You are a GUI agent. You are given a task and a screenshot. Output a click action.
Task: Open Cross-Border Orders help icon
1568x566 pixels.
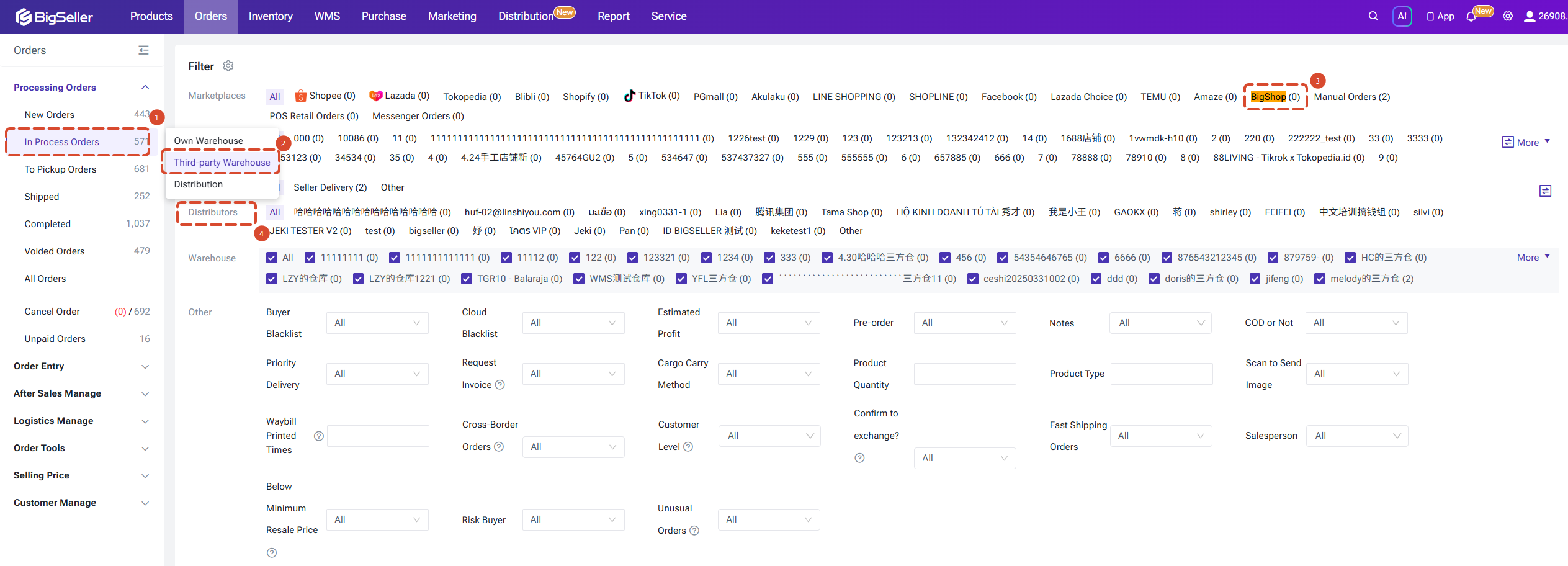(x=499, y=447)
